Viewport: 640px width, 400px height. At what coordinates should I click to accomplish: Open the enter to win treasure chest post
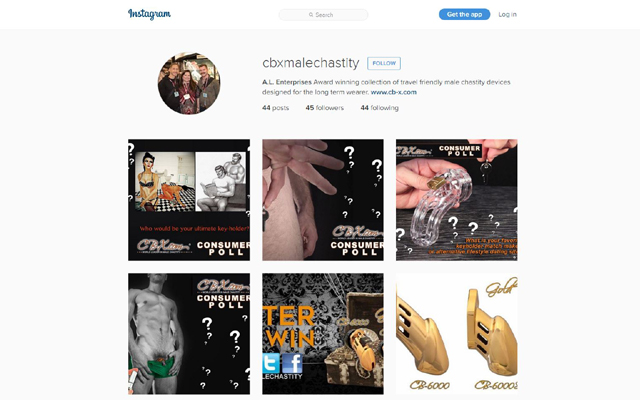click(323, 334)
